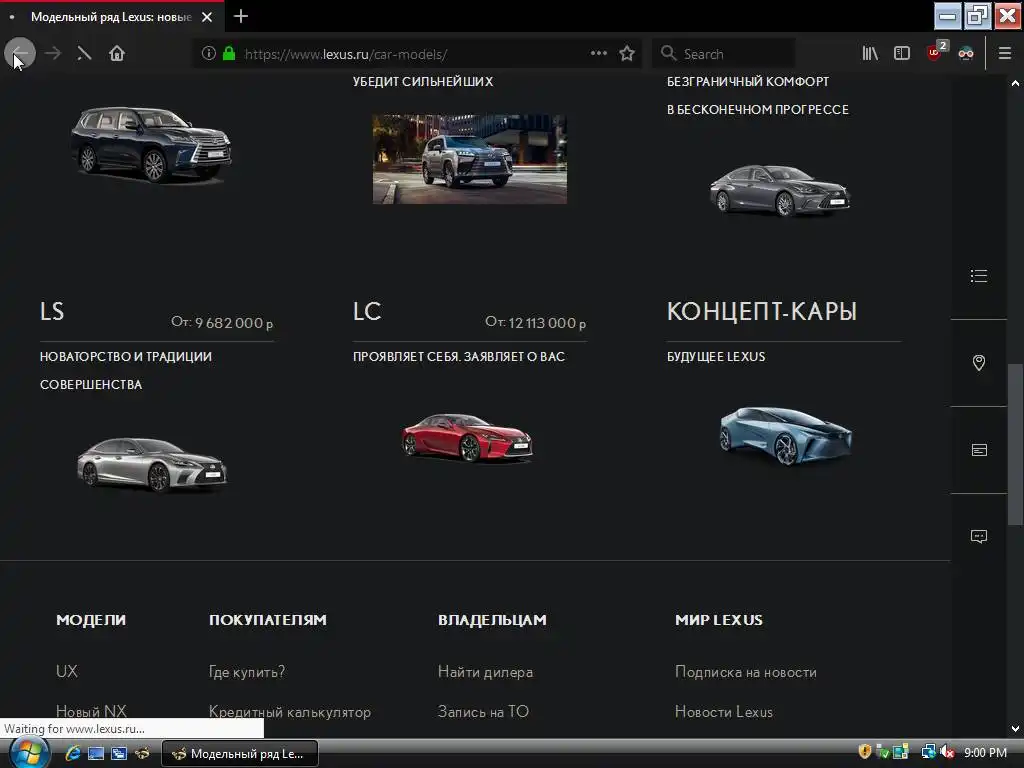Image resolution: width=1024 pixels, height=768 pixels.
Task: Click the Firefox taskbar button
Action: (x=240, y=754)
